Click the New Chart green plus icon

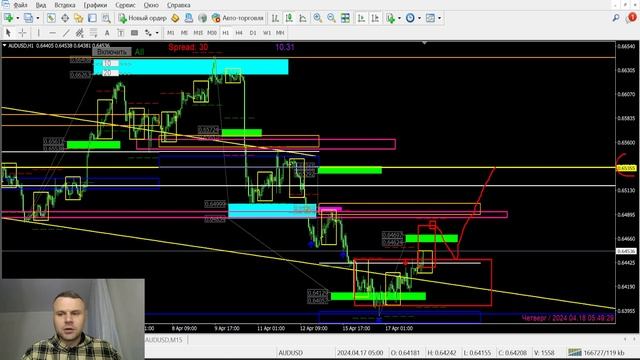pyautogui.click(x=8, y=18)
